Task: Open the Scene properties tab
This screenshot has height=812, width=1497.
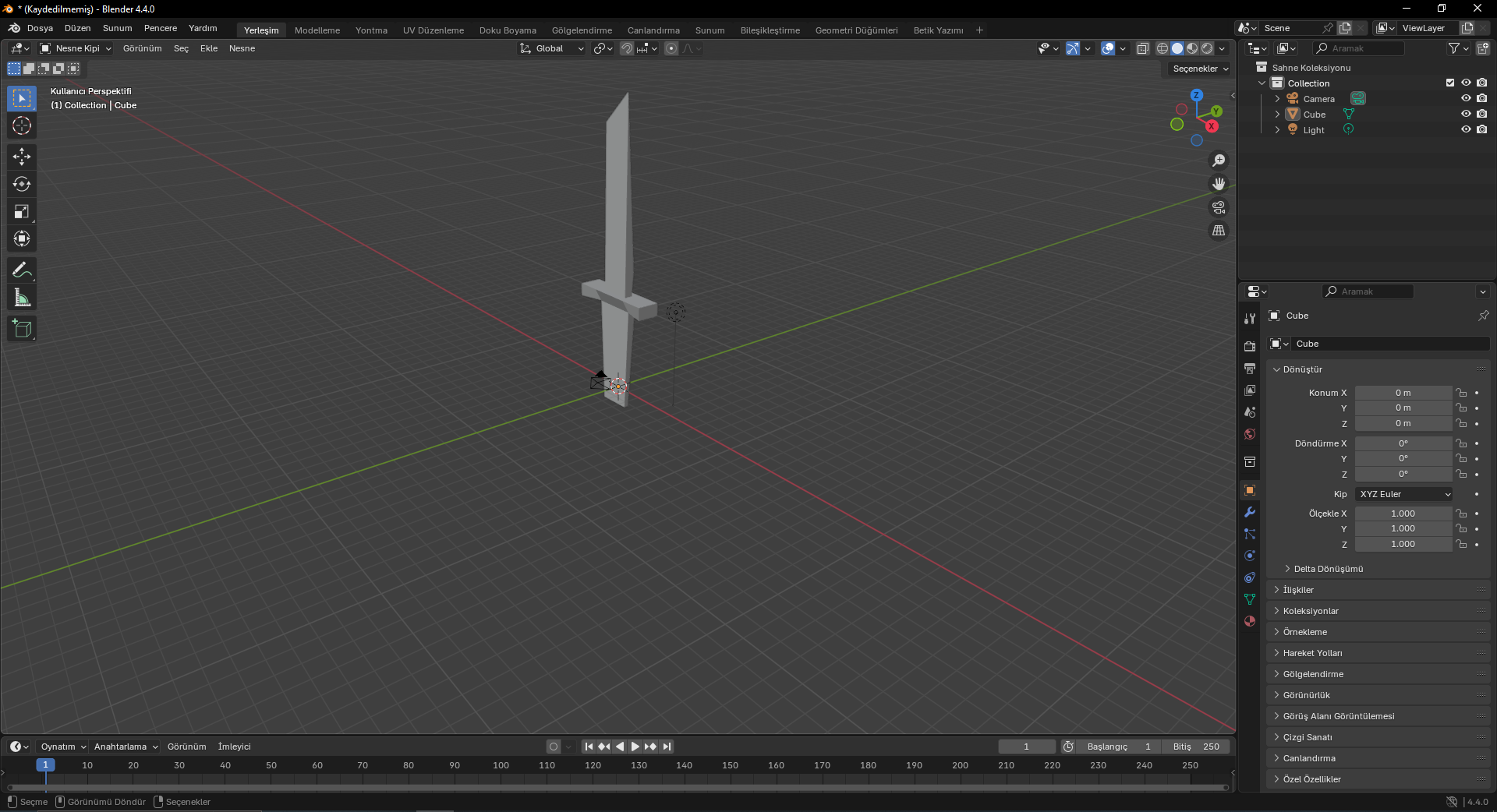Action: click(x=1250, y=411)
